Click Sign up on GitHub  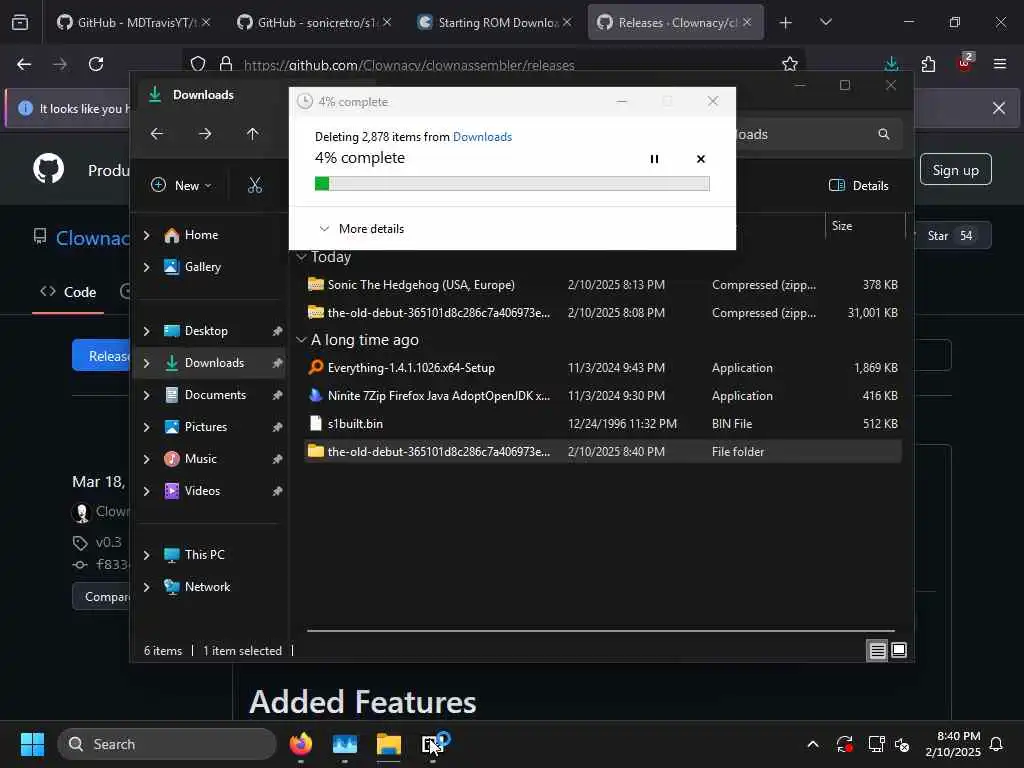[x=955, y=170]
